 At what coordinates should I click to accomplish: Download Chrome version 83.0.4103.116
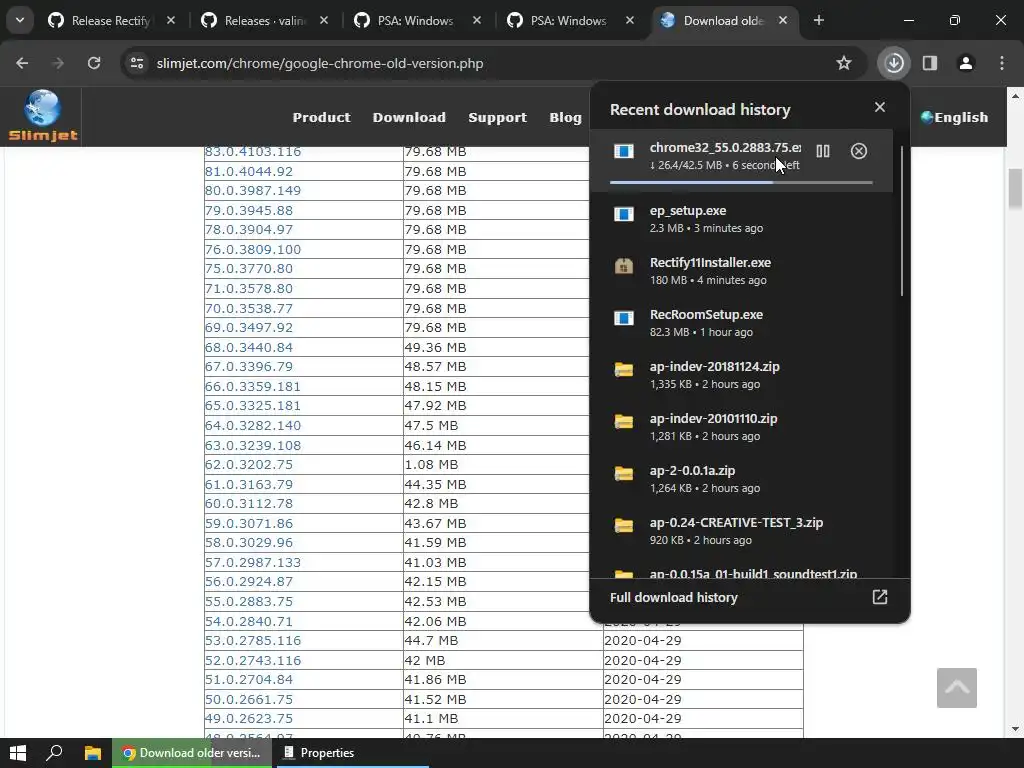click(x=253, y=152)
